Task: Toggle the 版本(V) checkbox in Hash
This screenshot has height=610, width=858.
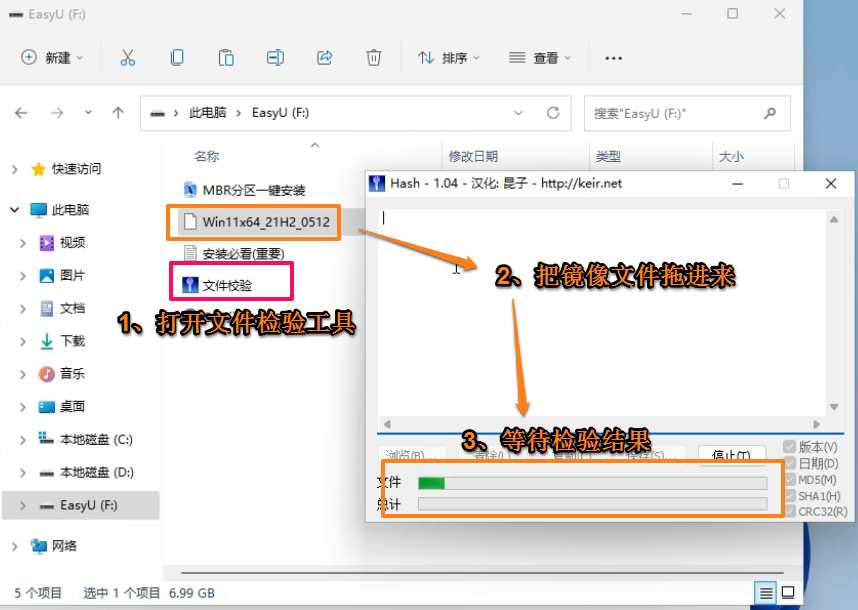Action: [x=789, y=446]
